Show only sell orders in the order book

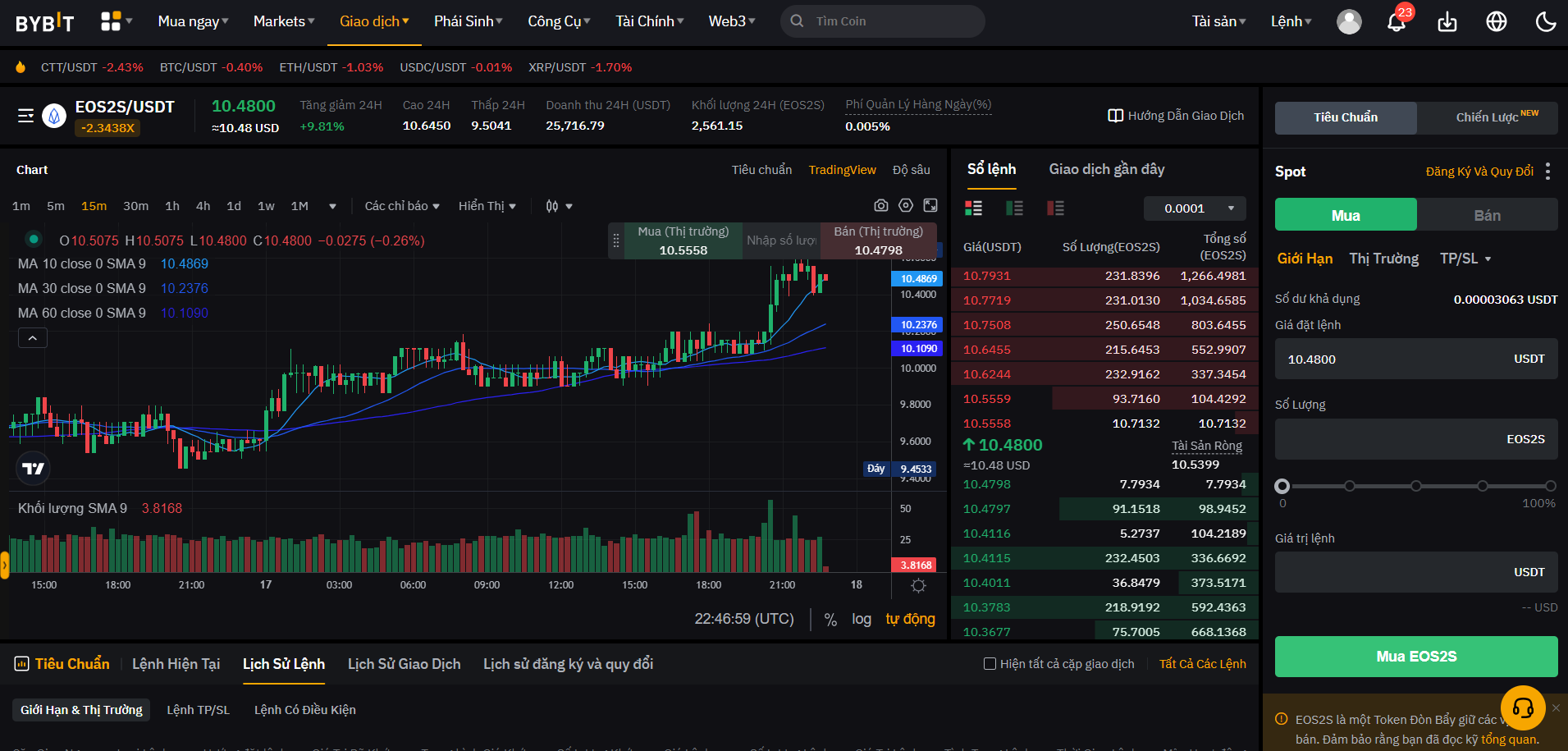coord(1056,208)
